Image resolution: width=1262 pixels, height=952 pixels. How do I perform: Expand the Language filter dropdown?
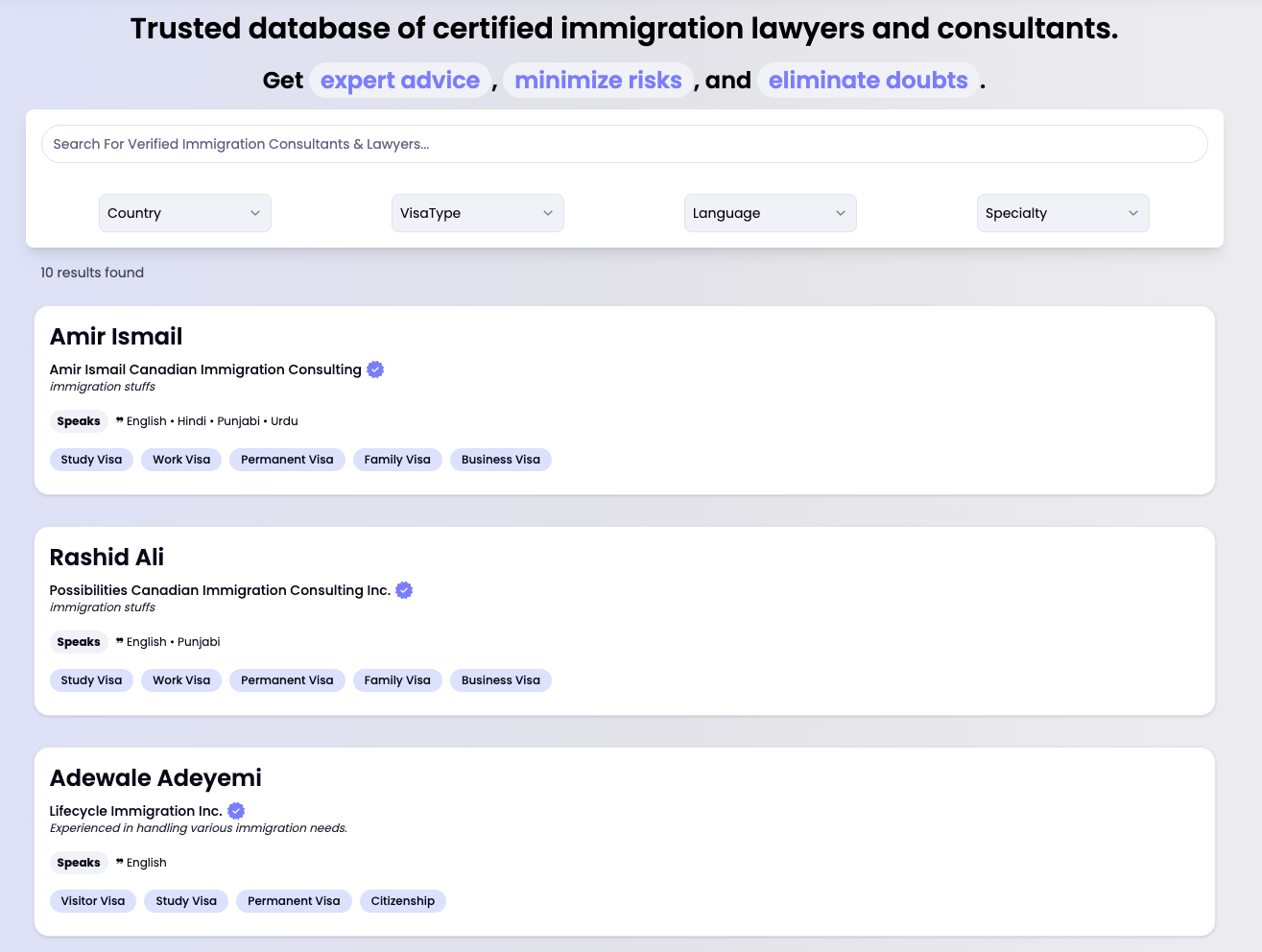(771, 213)
